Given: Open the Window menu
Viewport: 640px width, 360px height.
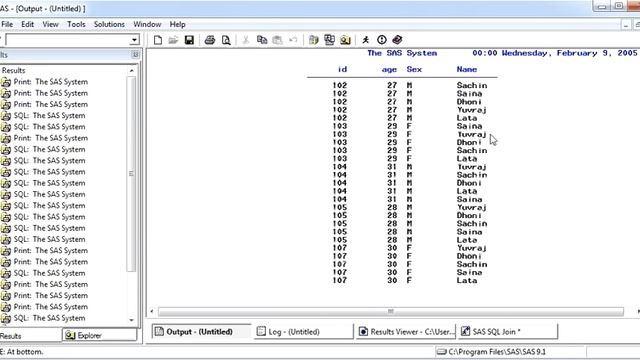Looking at the screenshot, I should (x=147, y=24).
